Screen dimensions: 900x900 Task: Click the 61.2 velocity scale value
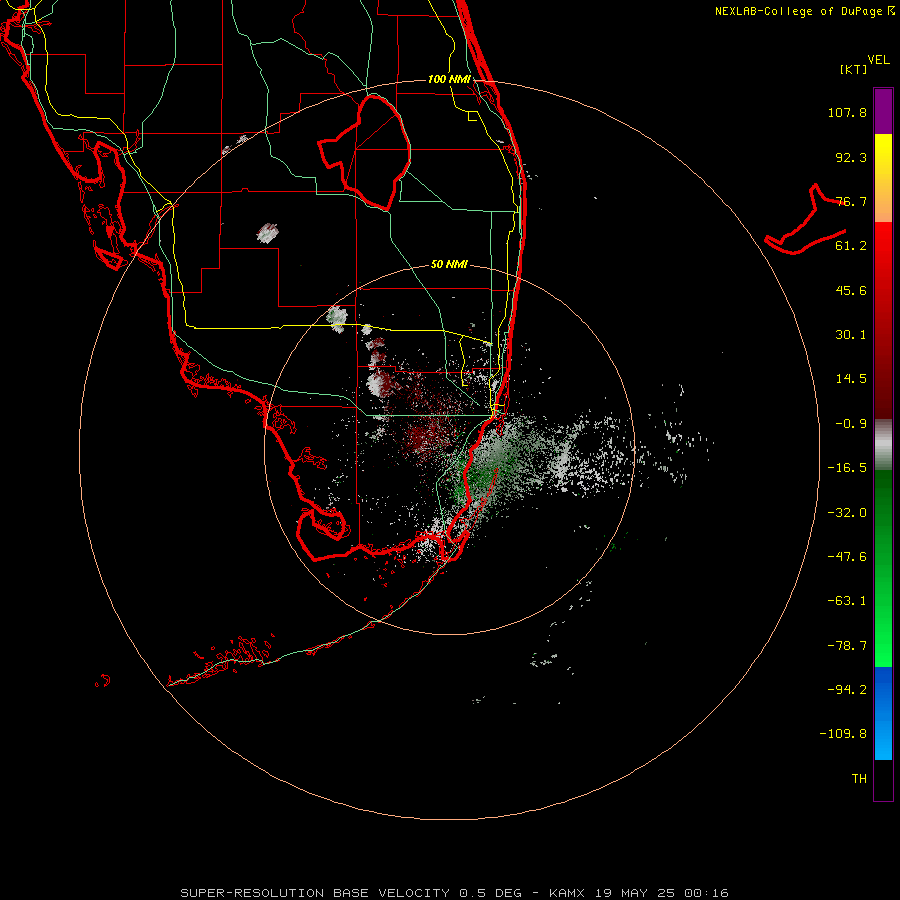click(851, 246)
